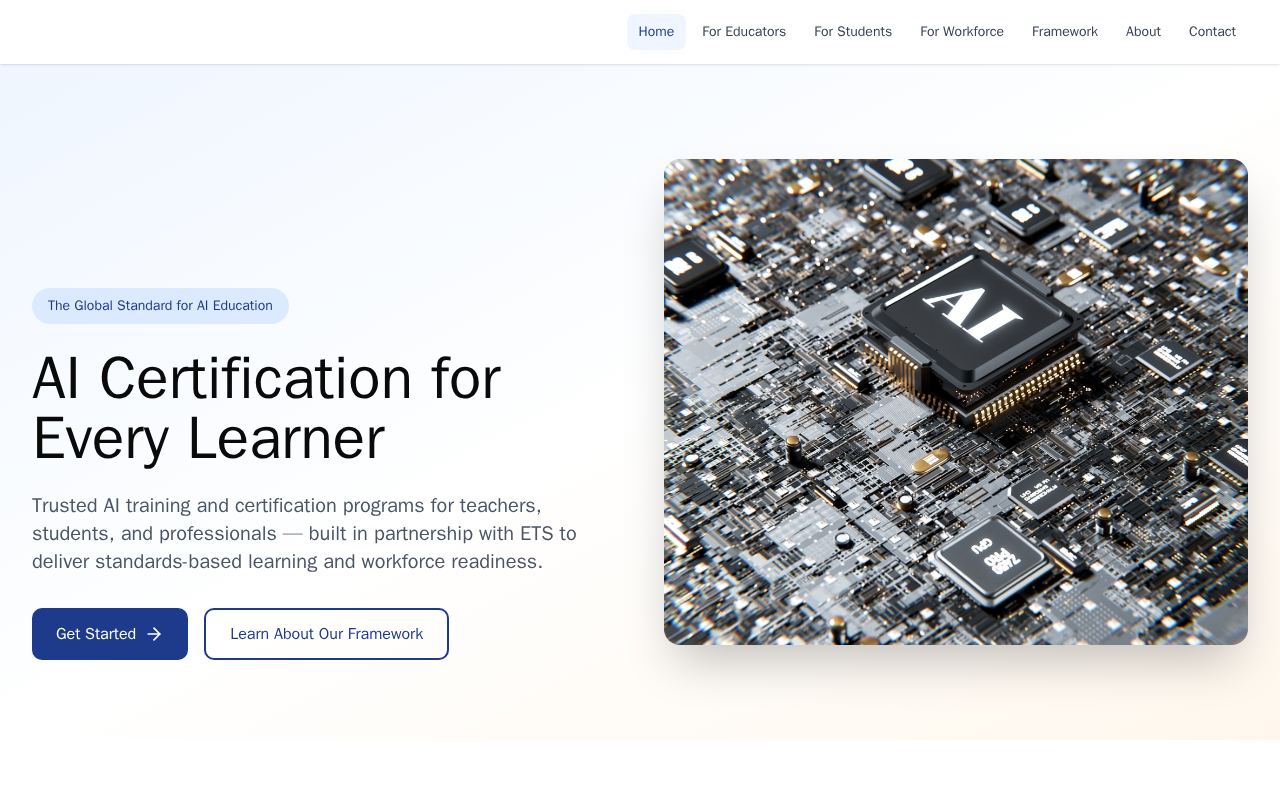Open the Home nav tab
1280x800 pixels.
point(656,32)
